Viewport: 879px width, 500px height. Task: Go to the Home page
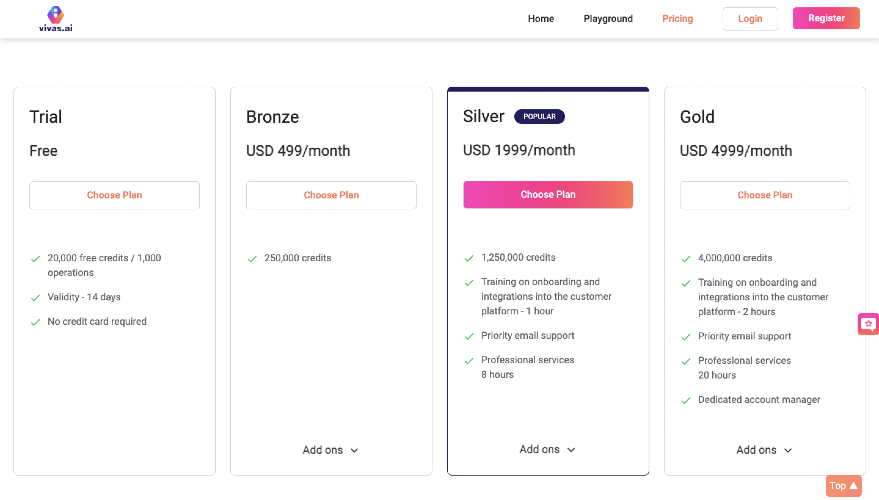click(x=541, y=18)
